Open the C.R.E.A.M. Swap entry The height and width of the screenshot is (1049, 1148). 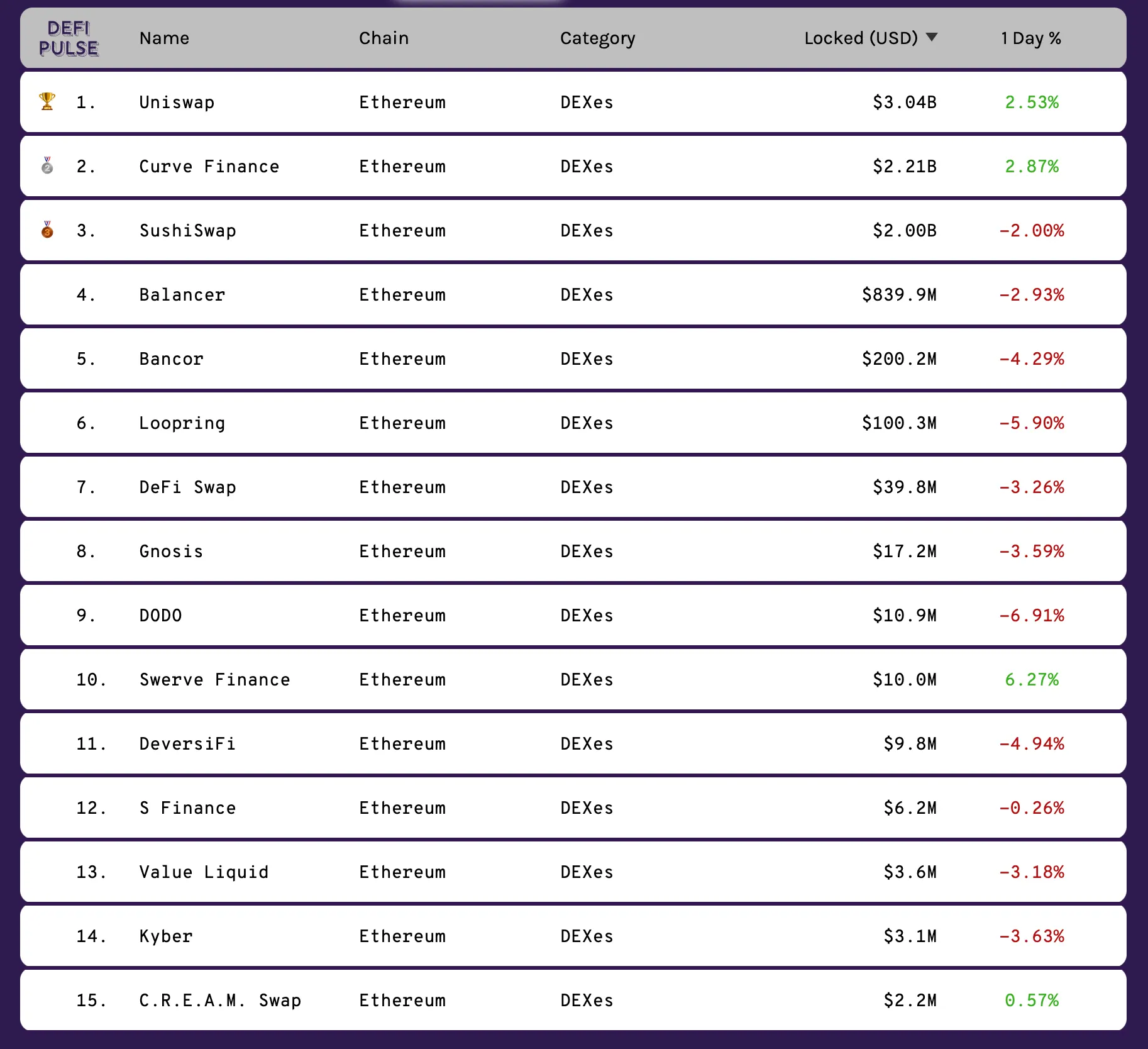[220, 1001]
